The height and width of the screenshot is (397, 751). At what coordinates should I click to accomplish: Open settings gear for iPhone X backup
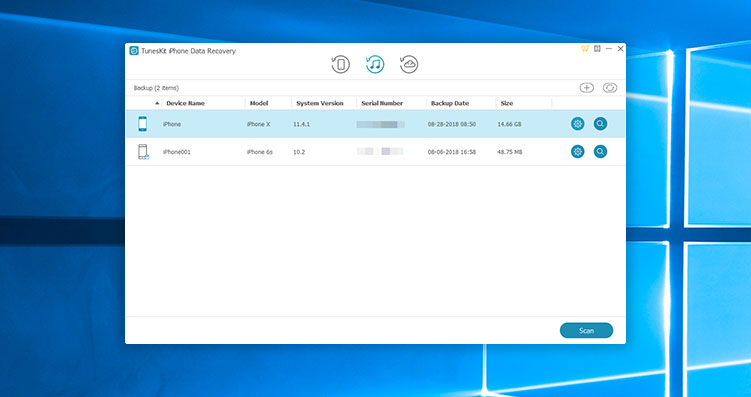coord(578,124)
